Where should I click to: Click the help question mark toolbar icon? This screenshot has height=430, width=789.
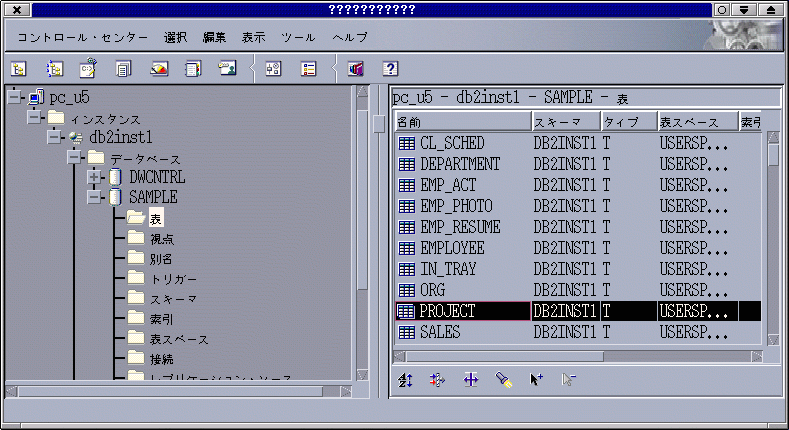[x=390, y=69]
